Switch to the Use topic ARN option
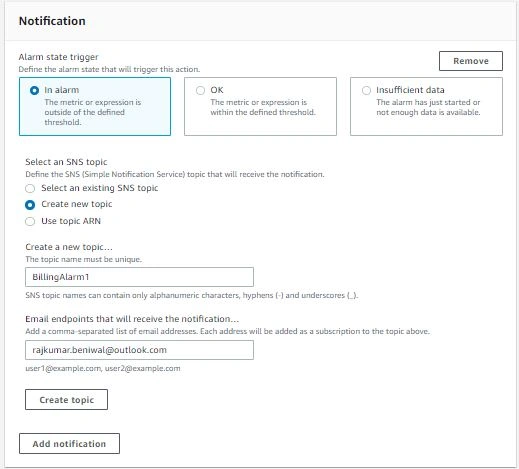The image size is (519, 469). coord(30,221)
